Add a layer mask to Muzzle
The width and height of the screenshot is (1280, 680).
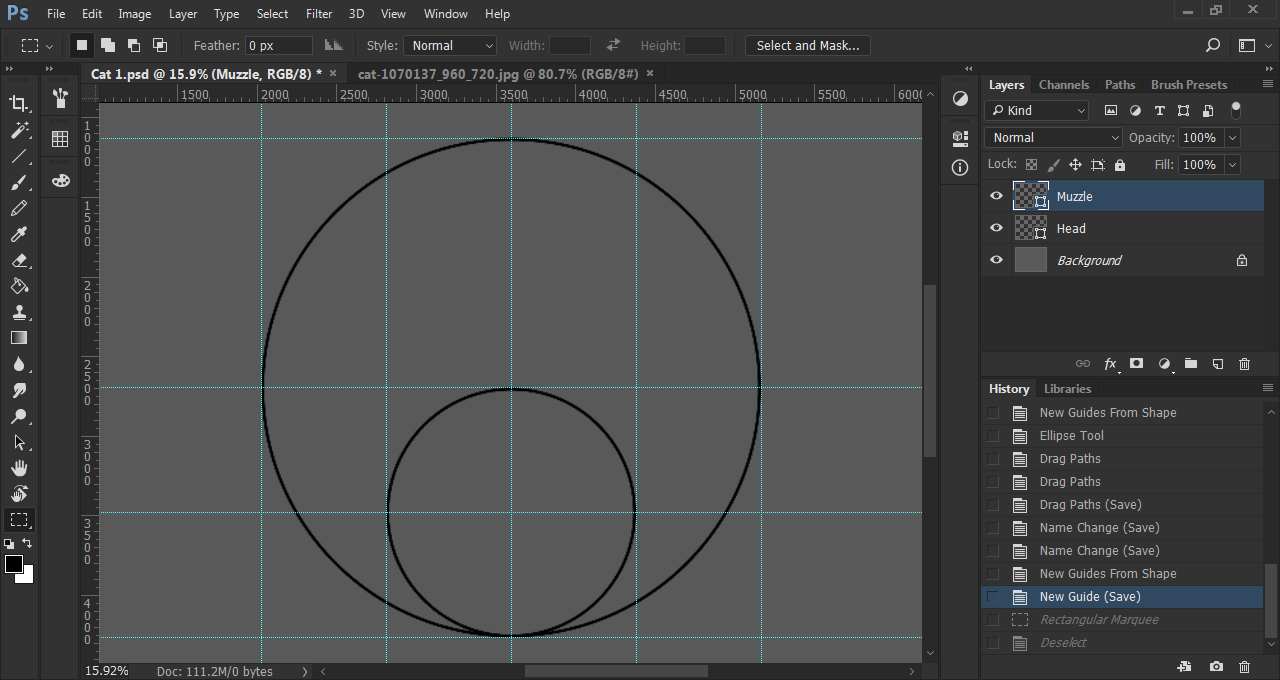tap(1136, 364)
